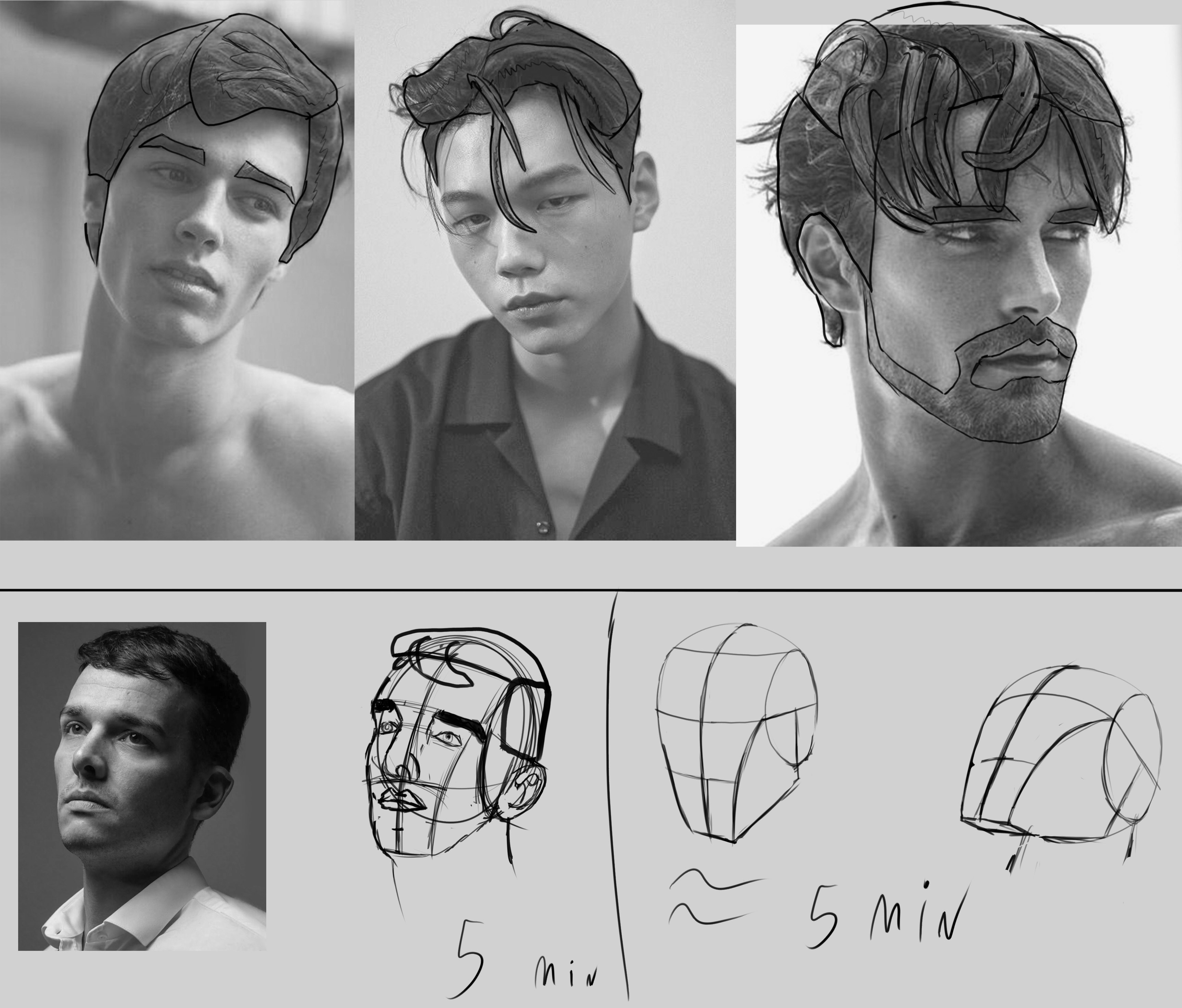The image size is (1182, 1008).
Task: Select the middle photo of man in dark shirt
Action: pyautogui.click(x=545, y=270)
